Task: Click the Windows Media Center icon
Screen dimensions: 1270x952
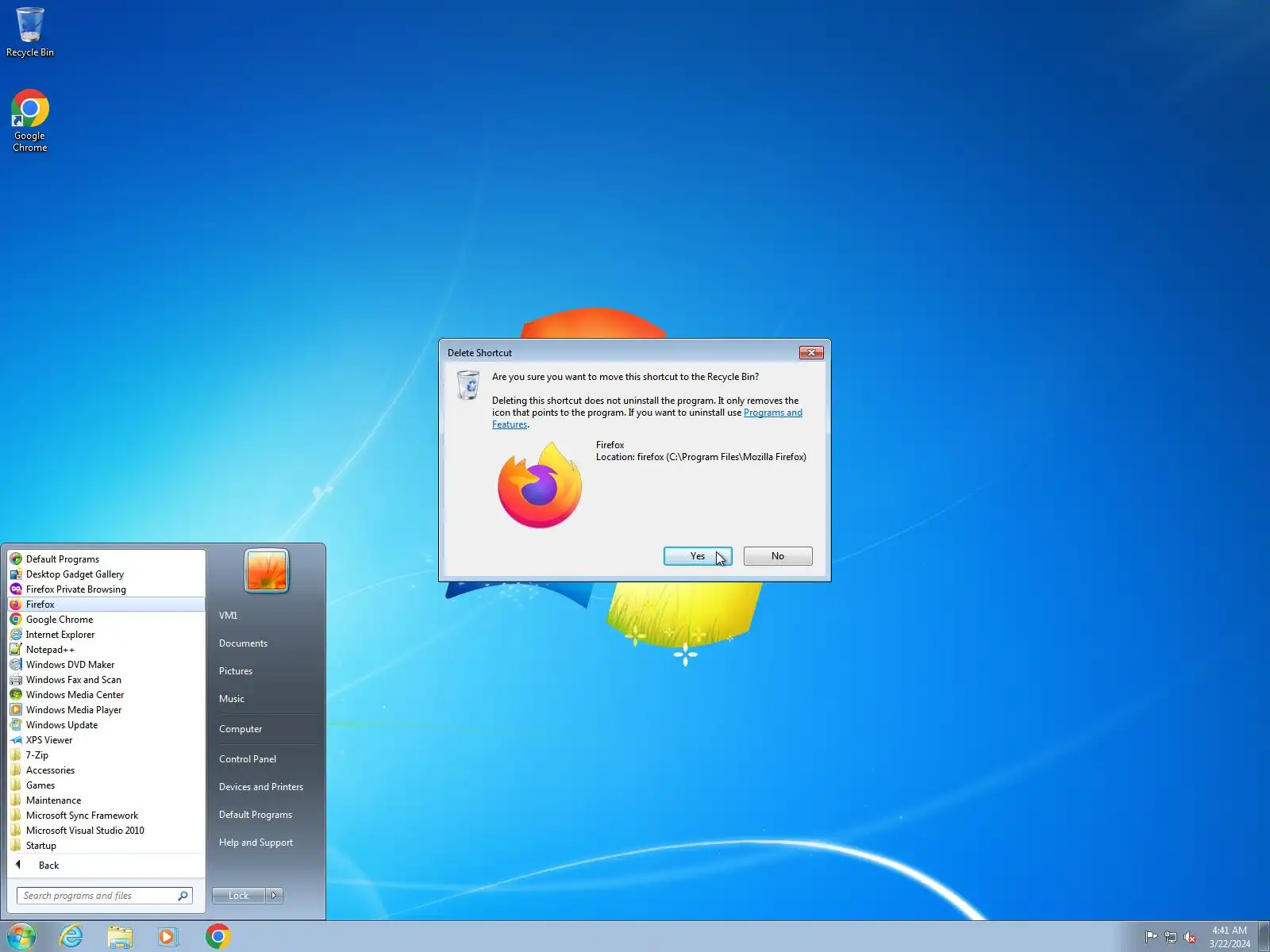Action: pos(16,695)
